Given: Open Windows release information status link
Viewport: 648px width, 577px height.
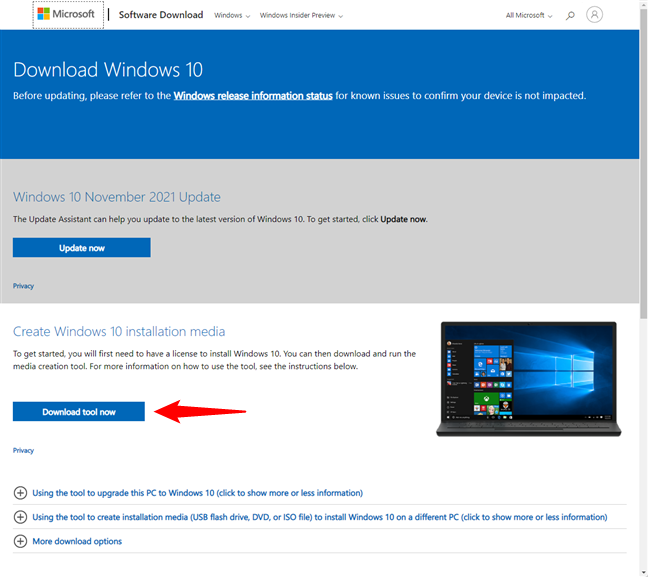Looking at the screenshot, I should point(253,96).
